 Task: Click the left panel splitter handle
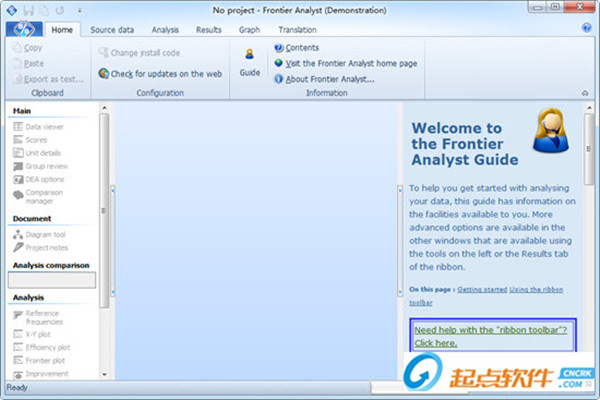[x=112, y=240]
